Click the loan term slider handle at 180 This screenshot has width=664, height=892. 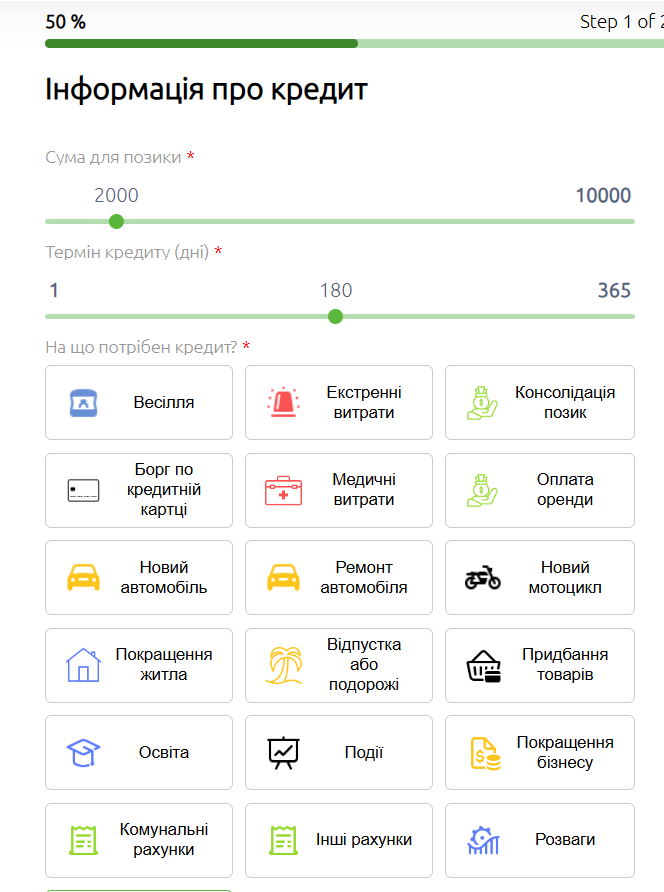[336, 316]
